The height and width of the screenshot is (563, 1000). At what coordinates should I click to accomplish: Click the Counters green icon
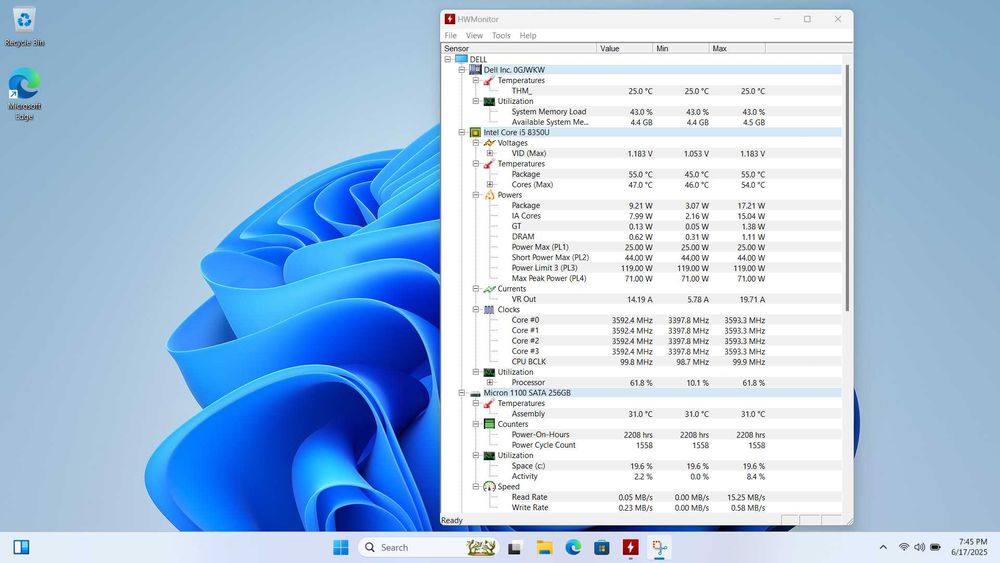coord(489,424)
